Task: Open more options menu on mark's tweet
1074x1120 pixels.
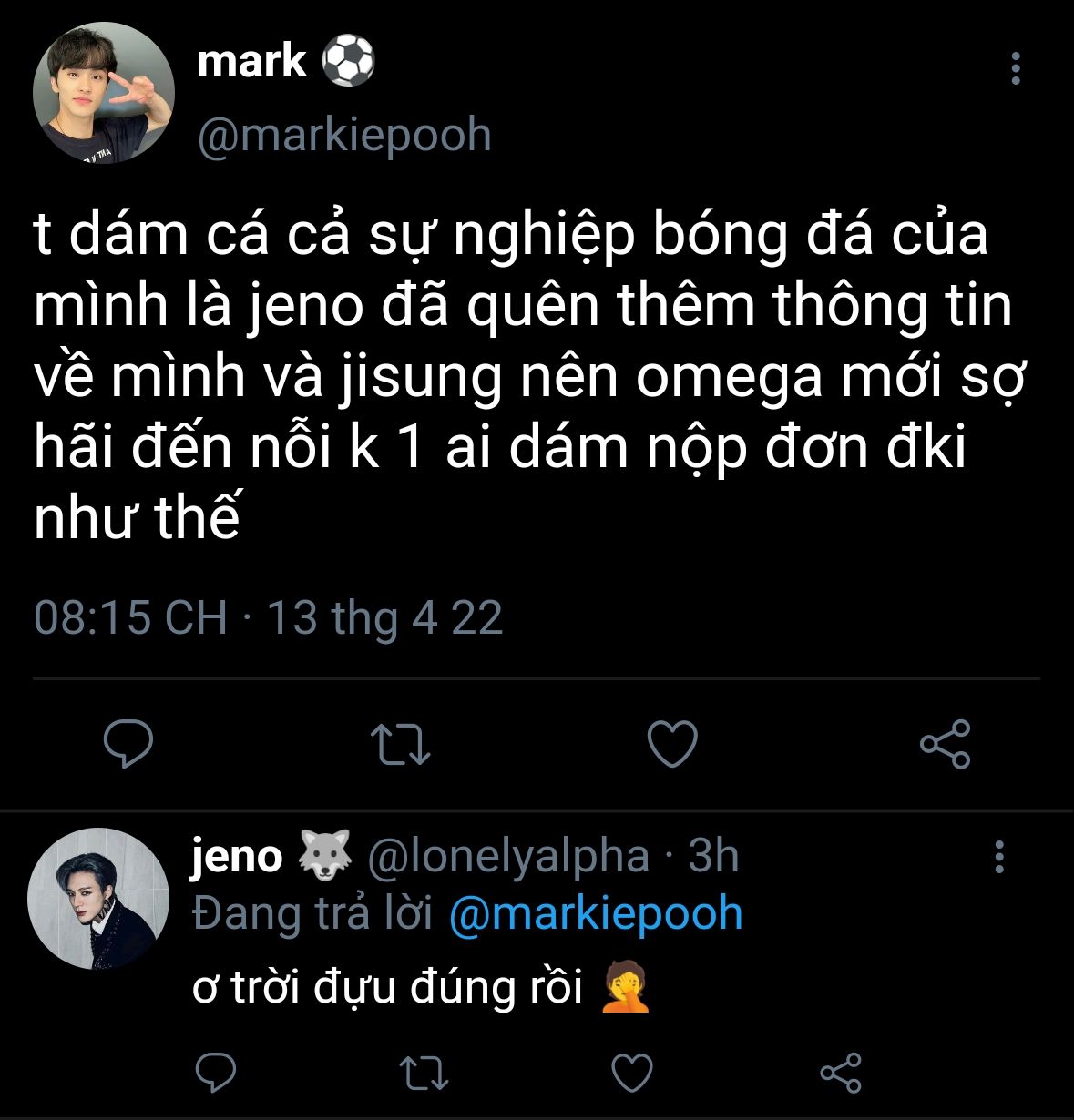Action: click(1016, 69)
